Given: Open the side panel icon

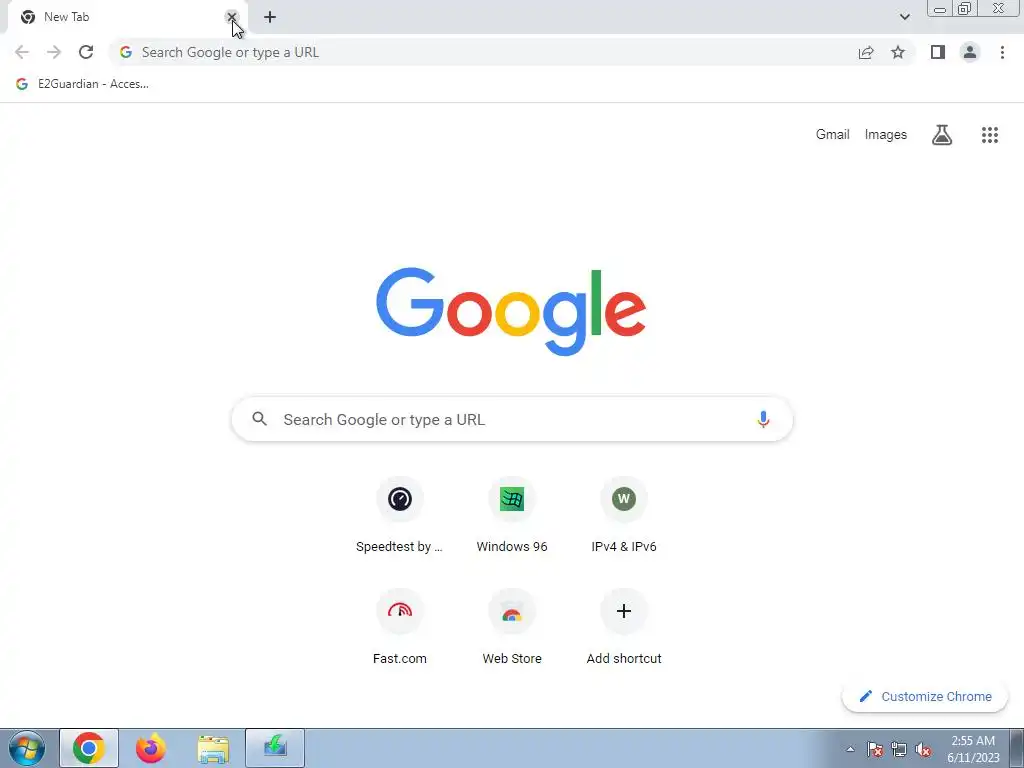Looking at the screenshot, I should coord(938,52).
